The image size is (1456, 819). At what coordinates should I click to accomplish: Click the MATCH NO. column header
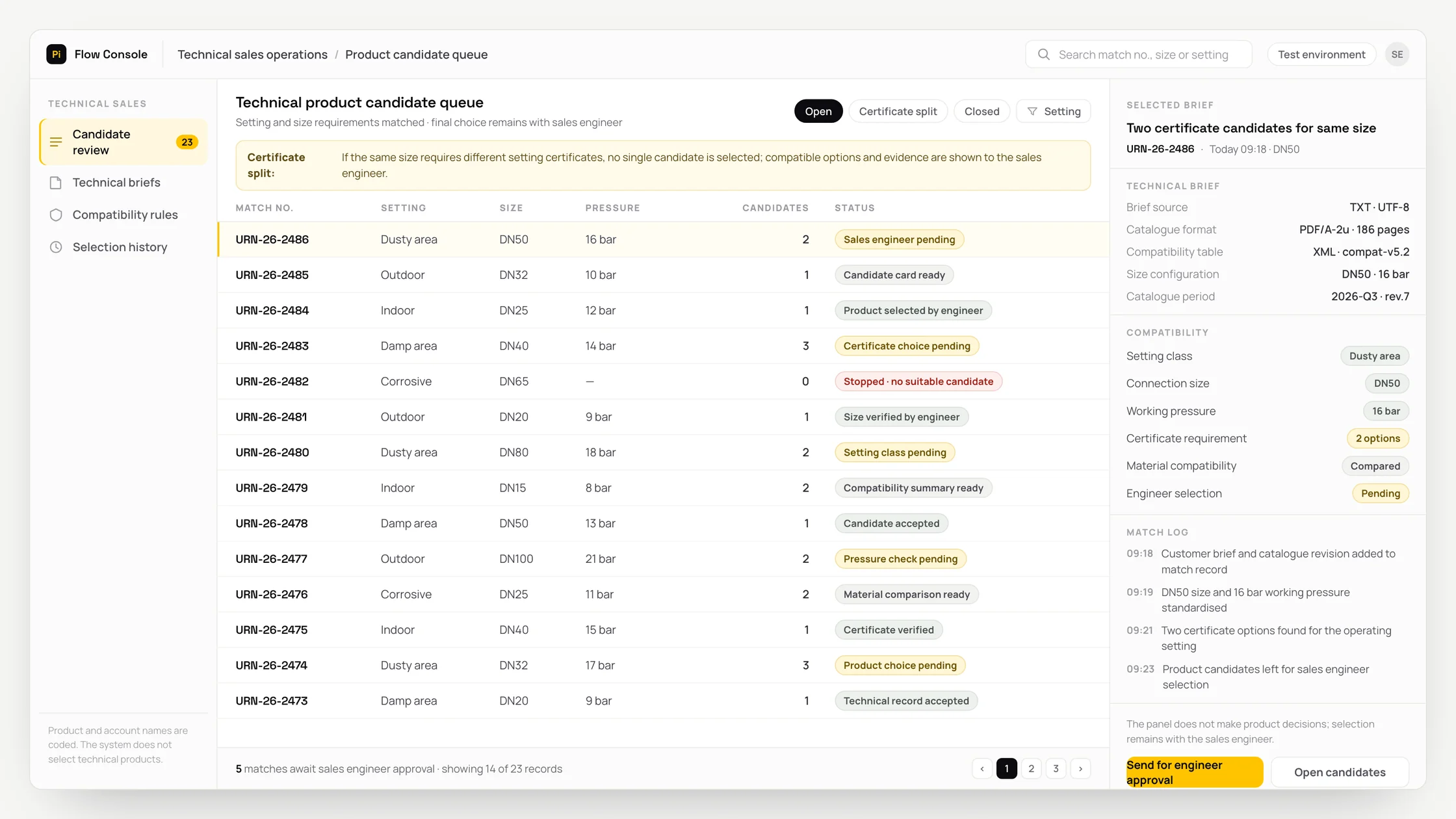[264, 208]
